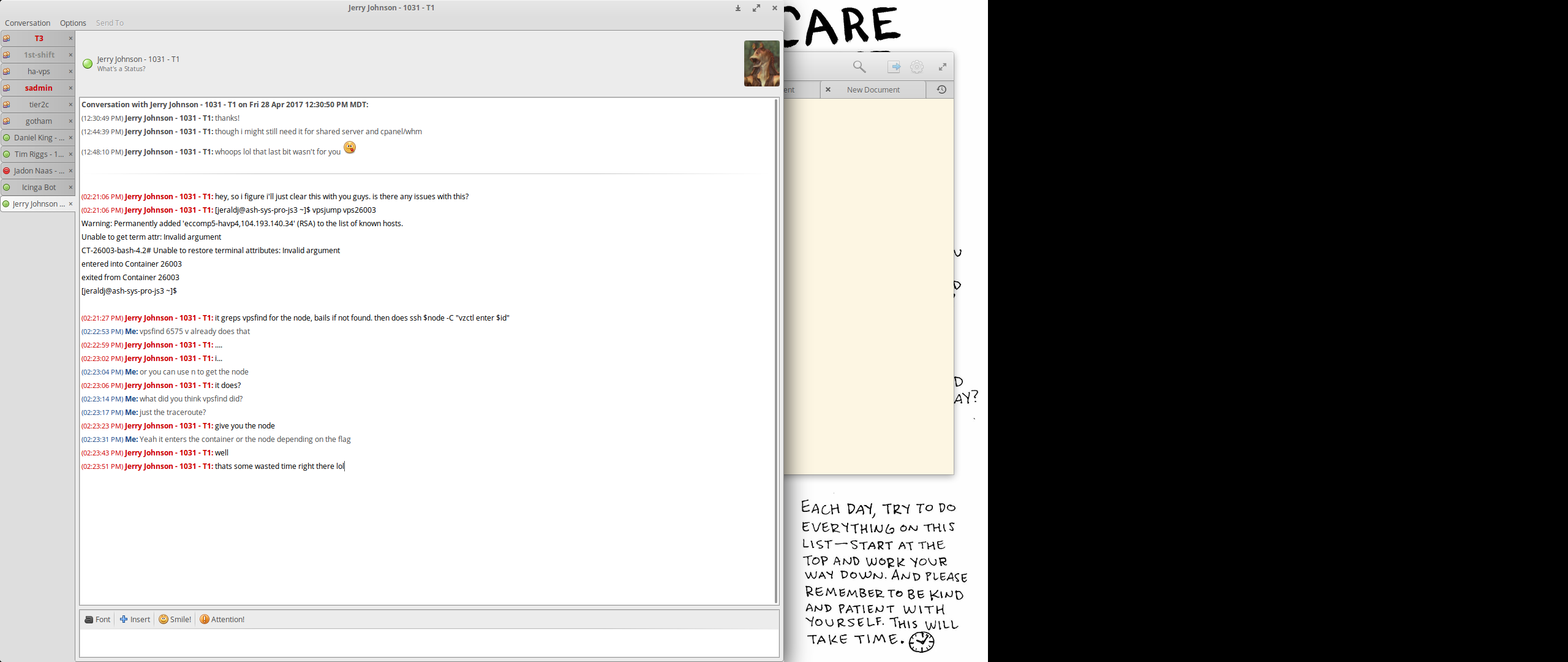This screenshot has width=1568, height=662.
Task: Open the Conversation menu
Action: 28,23
